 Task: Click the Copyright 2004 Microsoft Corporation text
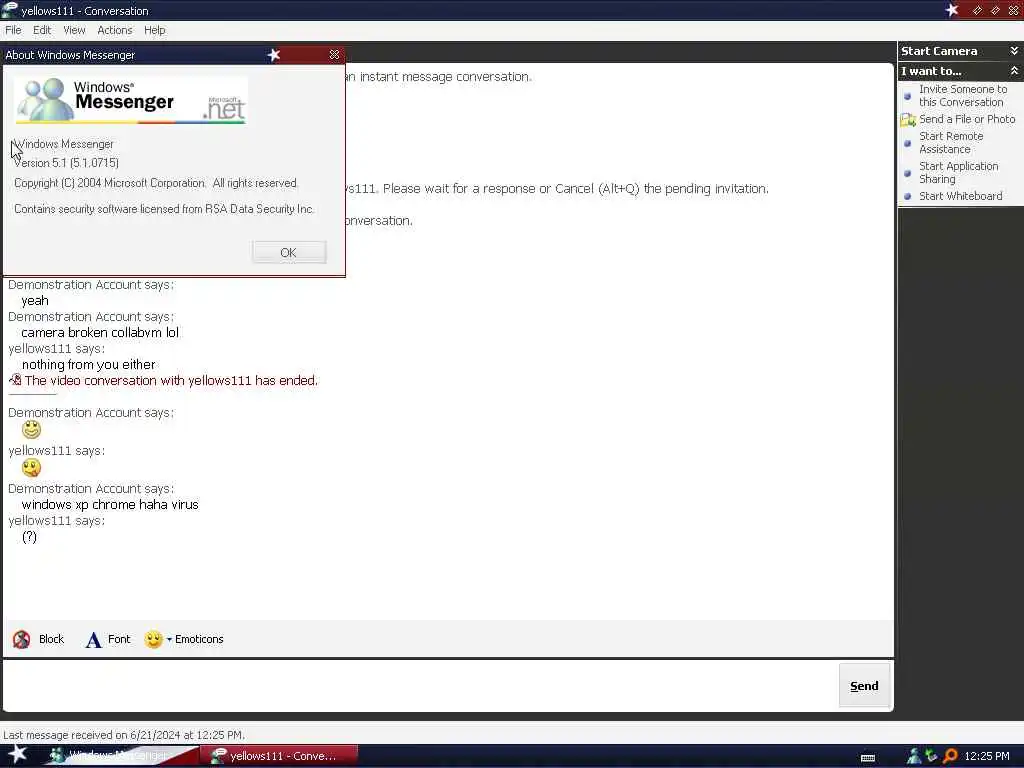(156, 183)
